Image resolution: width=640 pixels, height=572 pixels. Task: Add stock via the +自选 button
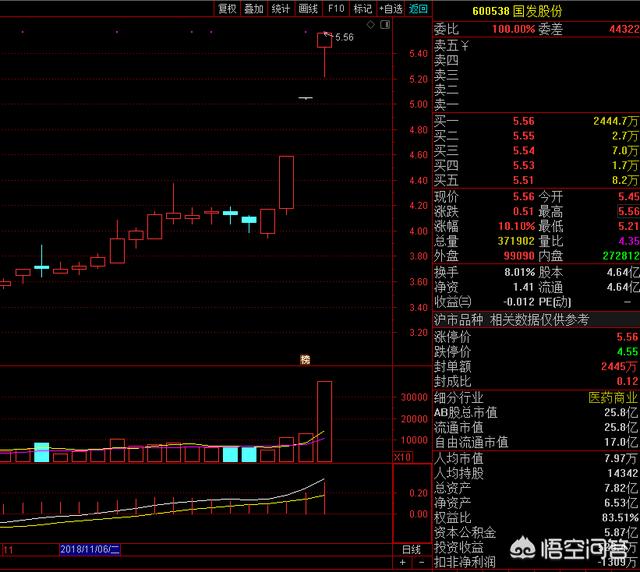pos(390,8)
